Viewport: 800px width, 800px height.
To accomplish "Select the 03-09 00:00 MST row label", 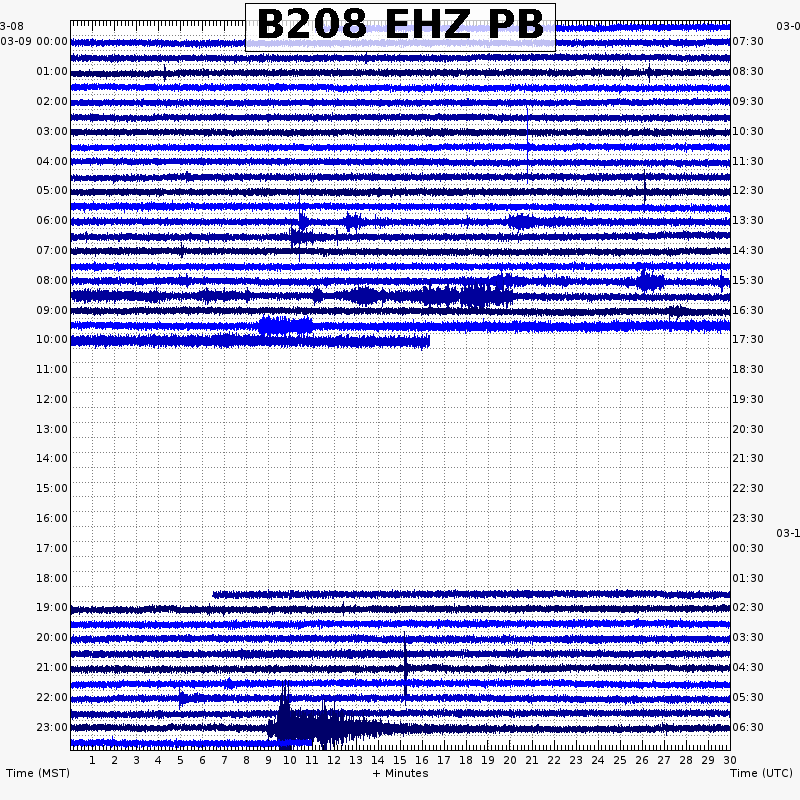I will pyautogui.click(x=34, y=41).
